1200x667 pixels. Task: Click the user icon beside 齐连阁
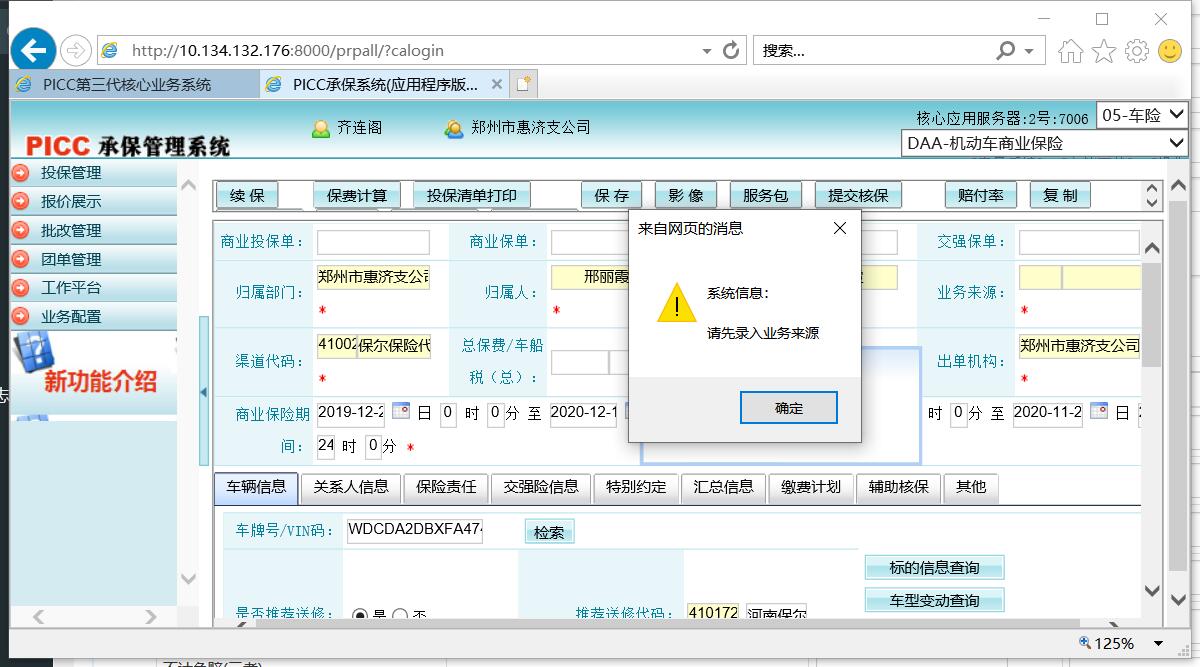(x=321, y=128)
